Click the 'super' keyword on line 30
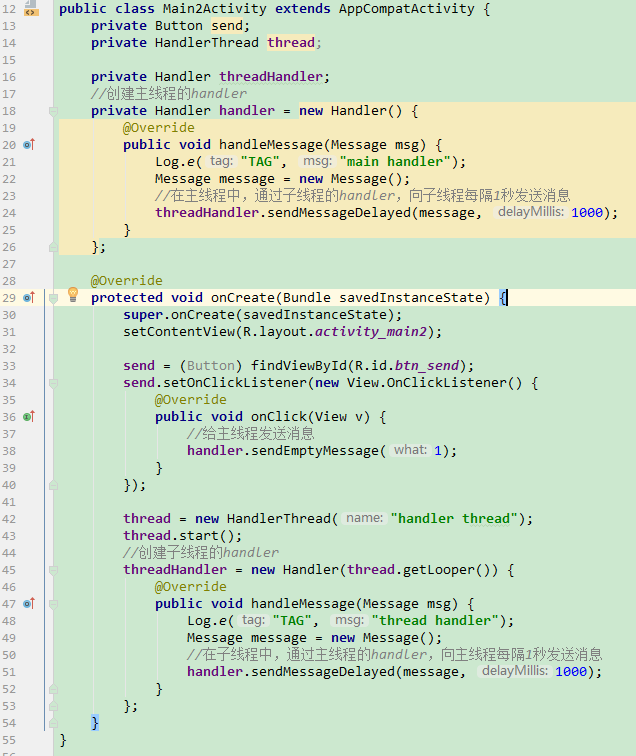This screenshot has height=756, width=636. pyautogui.click(x=143, y=315)
